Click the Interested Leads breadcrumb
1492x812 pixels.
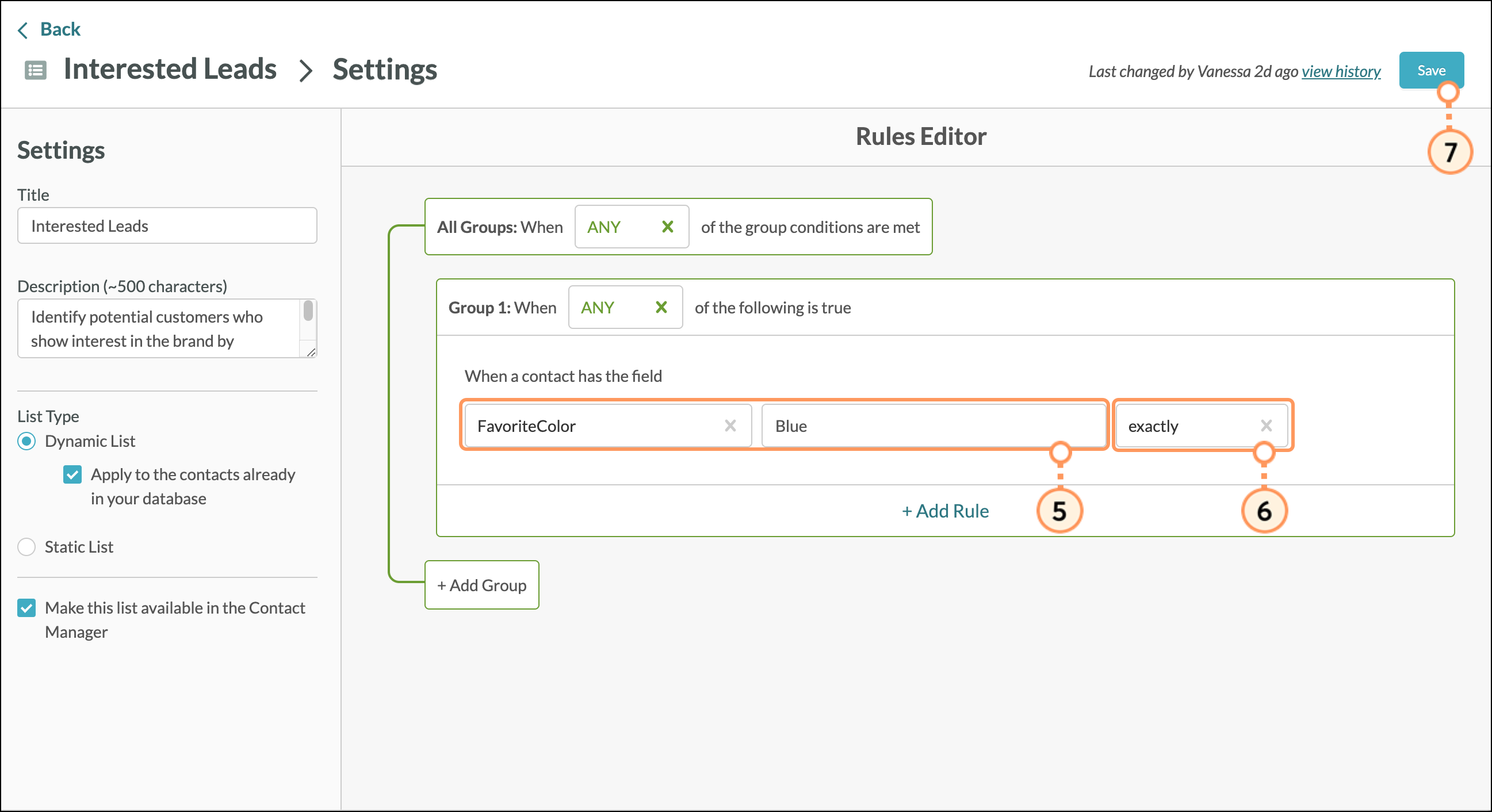[x=170, y=70]
